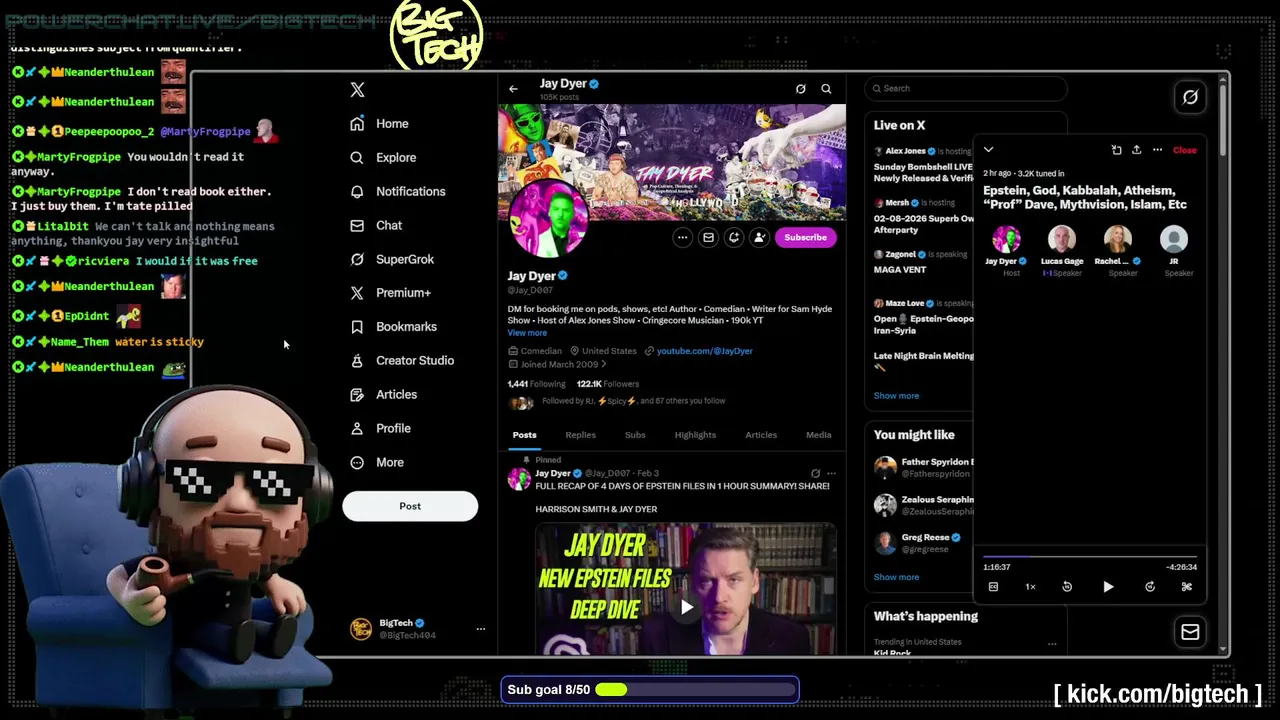View 122.1K Followers list
Image resolution: width=1280 pixels, height=720 pixels.
pyautogui.click(x=607, y=384)
